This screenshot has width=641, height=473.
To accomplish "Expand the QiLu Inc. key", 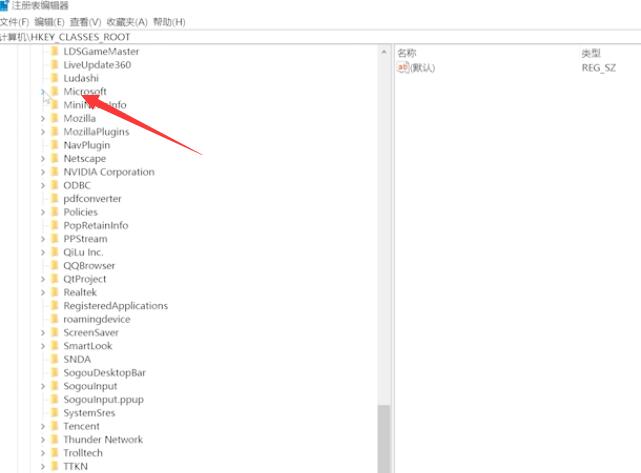I will point(43,252).
